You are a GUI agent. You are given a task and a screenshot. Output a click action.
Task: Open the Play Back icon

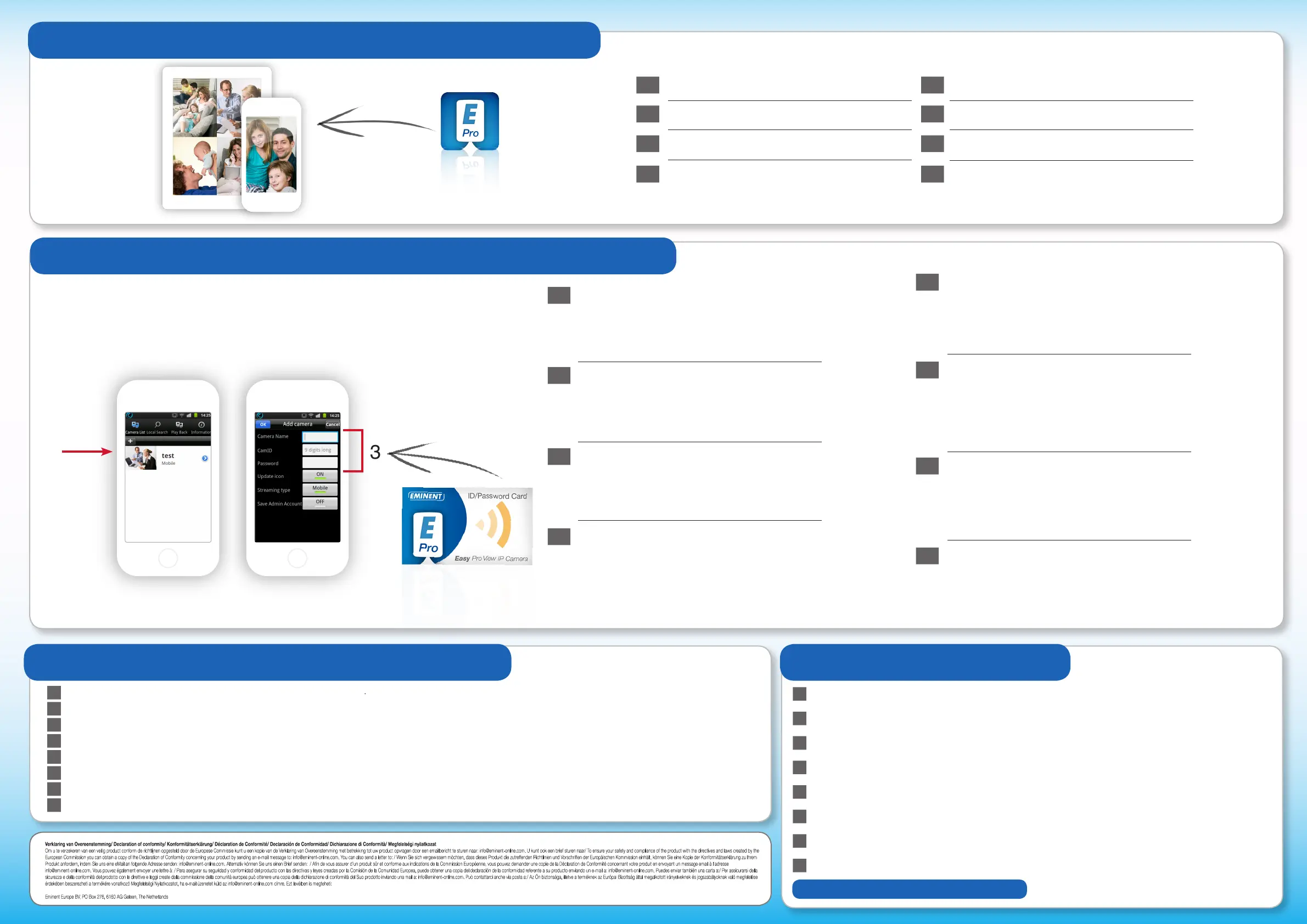point(179,425)
